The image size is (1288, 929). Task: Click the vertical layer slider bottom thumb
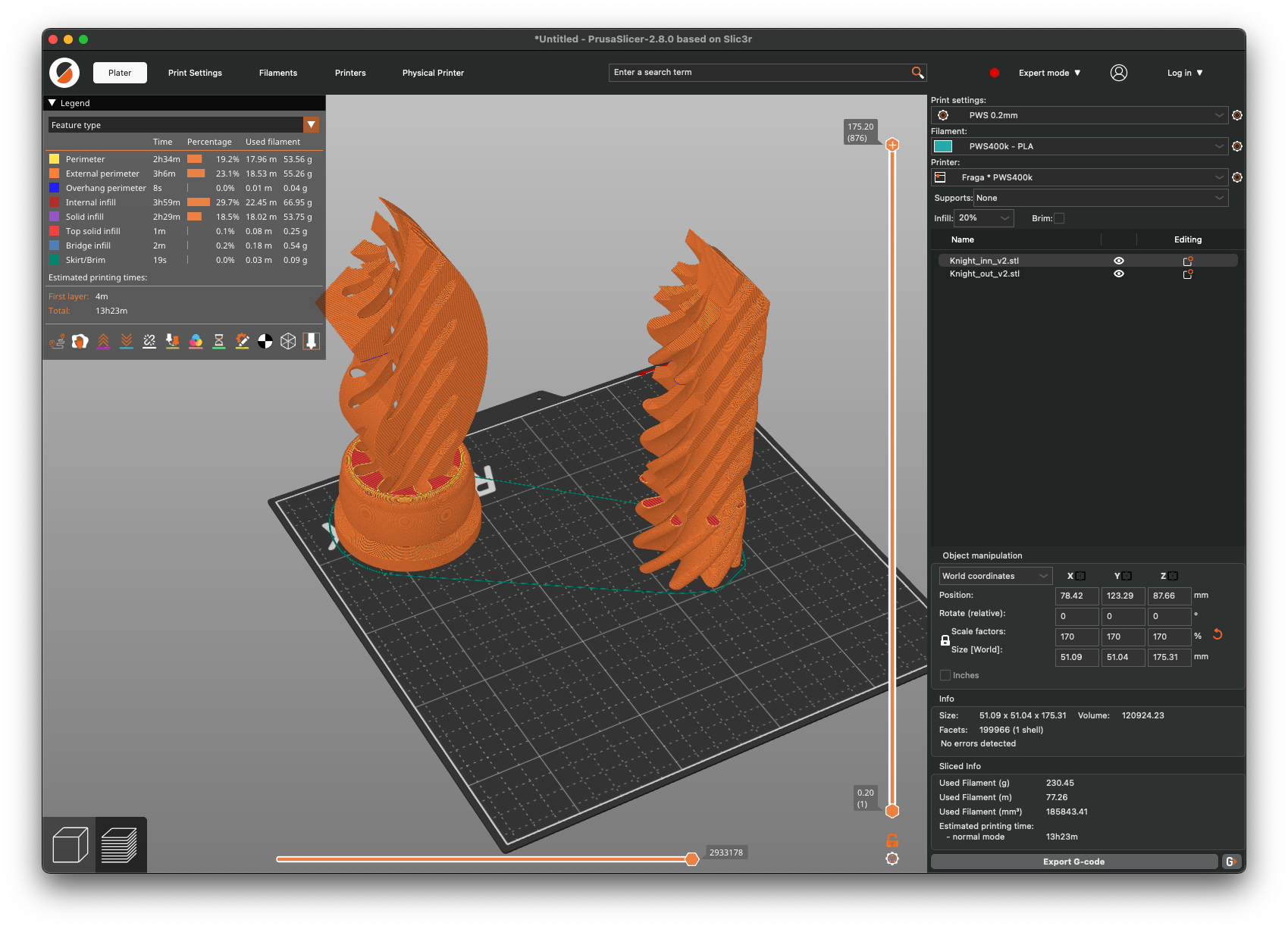[892, 811]
